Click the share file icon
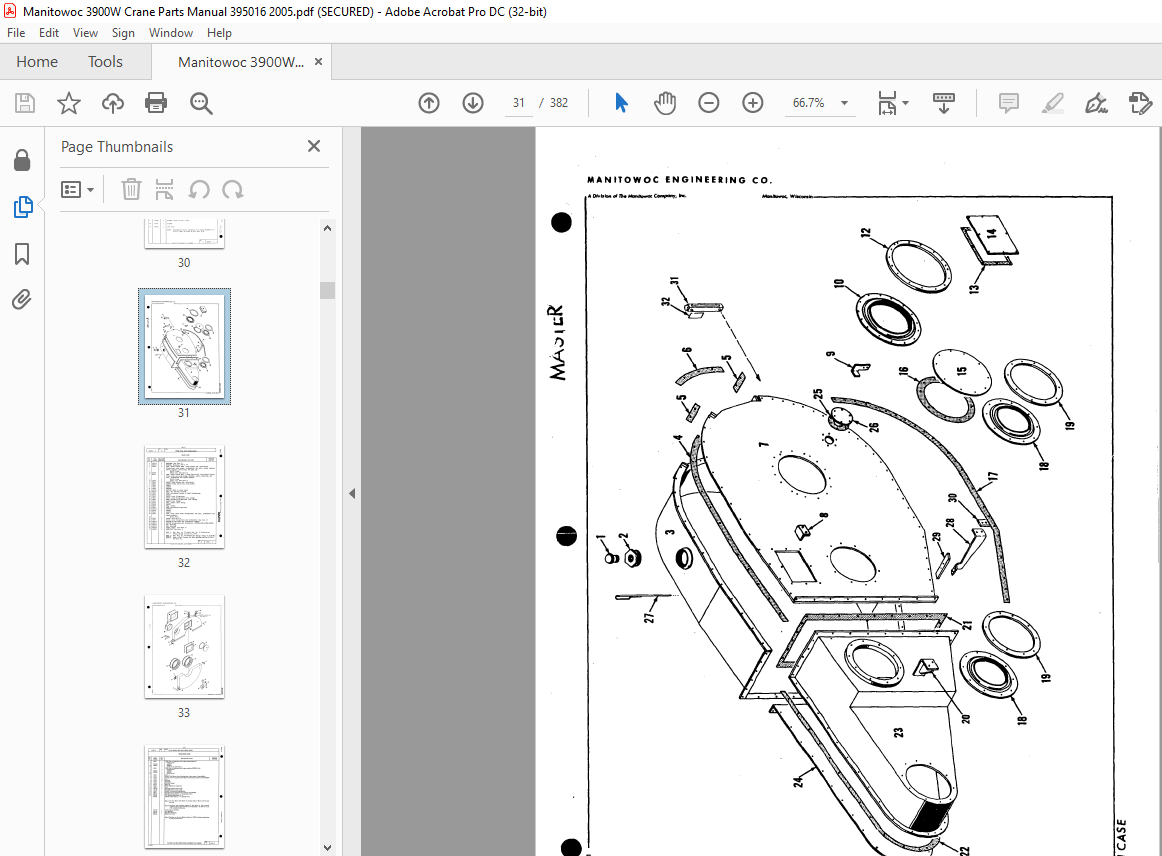The image size is (1162, 856). (1140, 103)
